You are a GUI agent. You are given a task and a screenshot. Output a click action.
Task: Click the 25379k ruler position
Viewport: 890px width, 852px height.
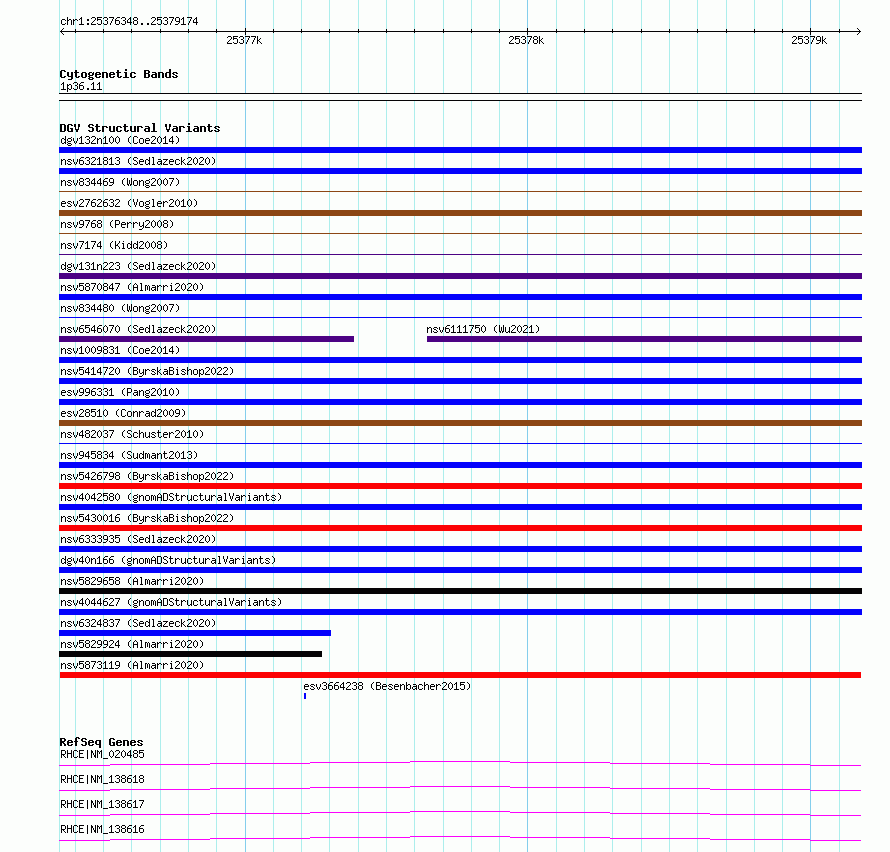click(x=809, y=40)
